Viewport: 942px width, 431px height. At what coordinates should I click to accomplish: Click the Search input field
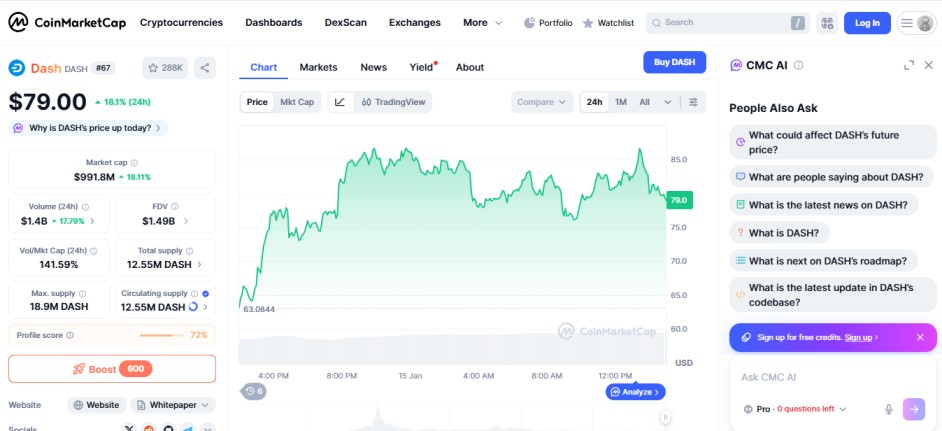(x=728, y=23)
